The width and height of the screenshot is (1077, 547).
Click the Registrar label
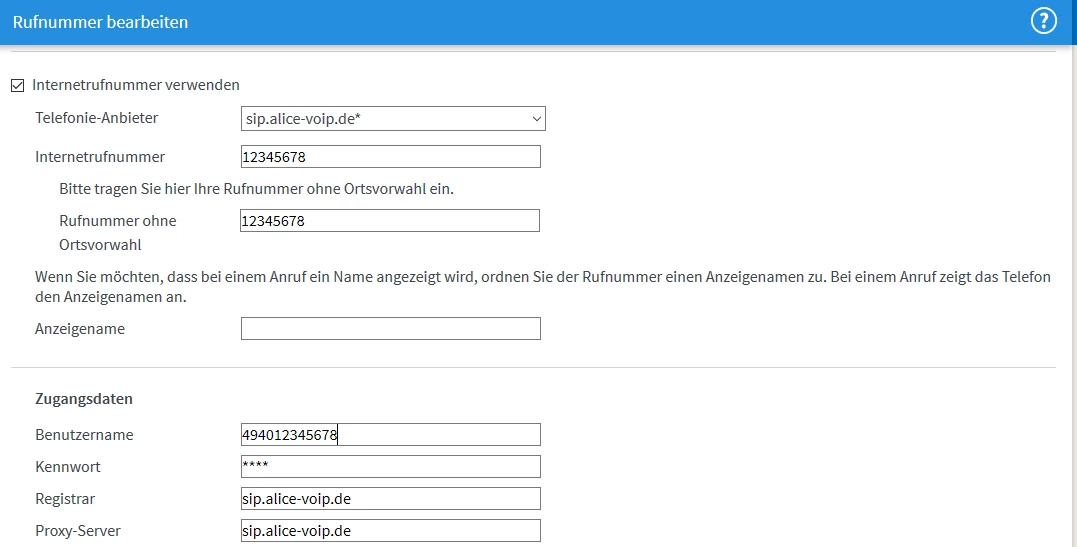click(x=65, y=499)
